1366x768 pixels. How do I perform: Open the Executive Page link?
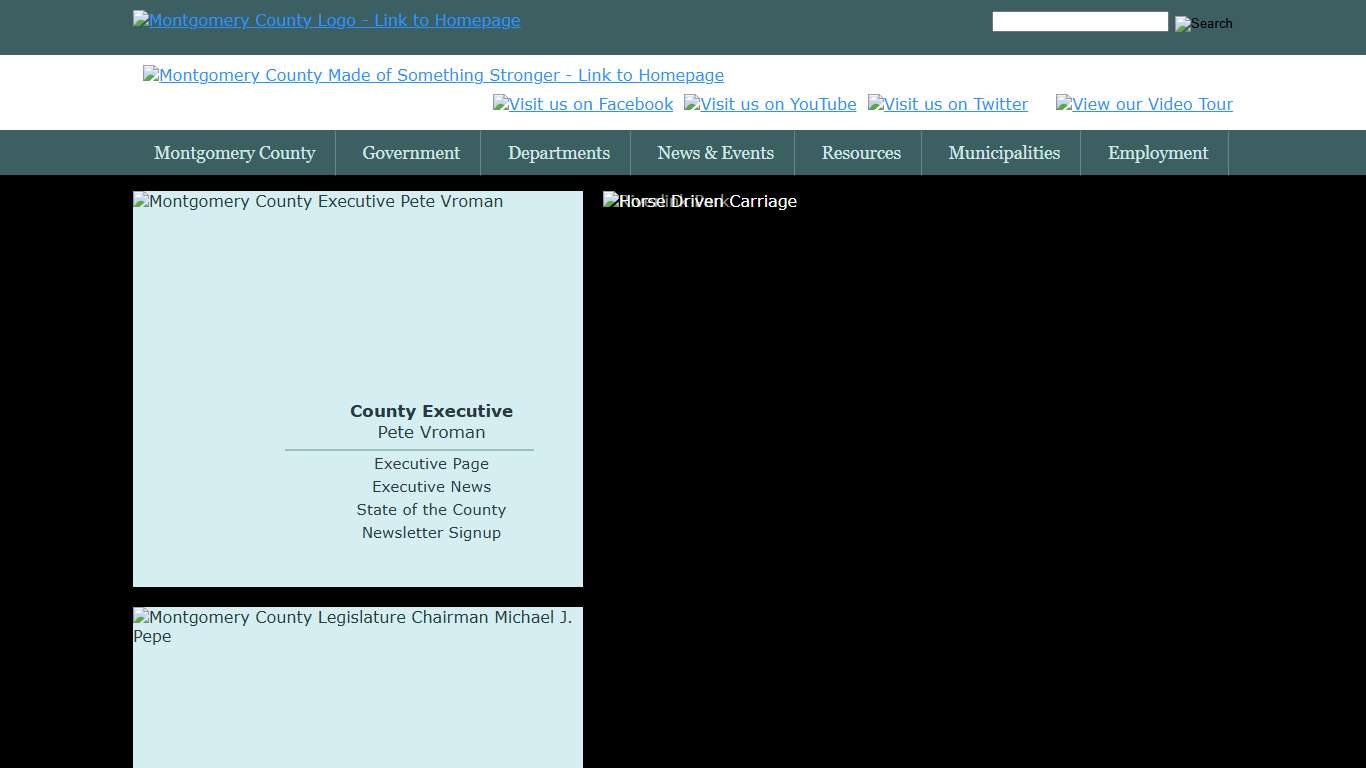(x=431, y=464)
